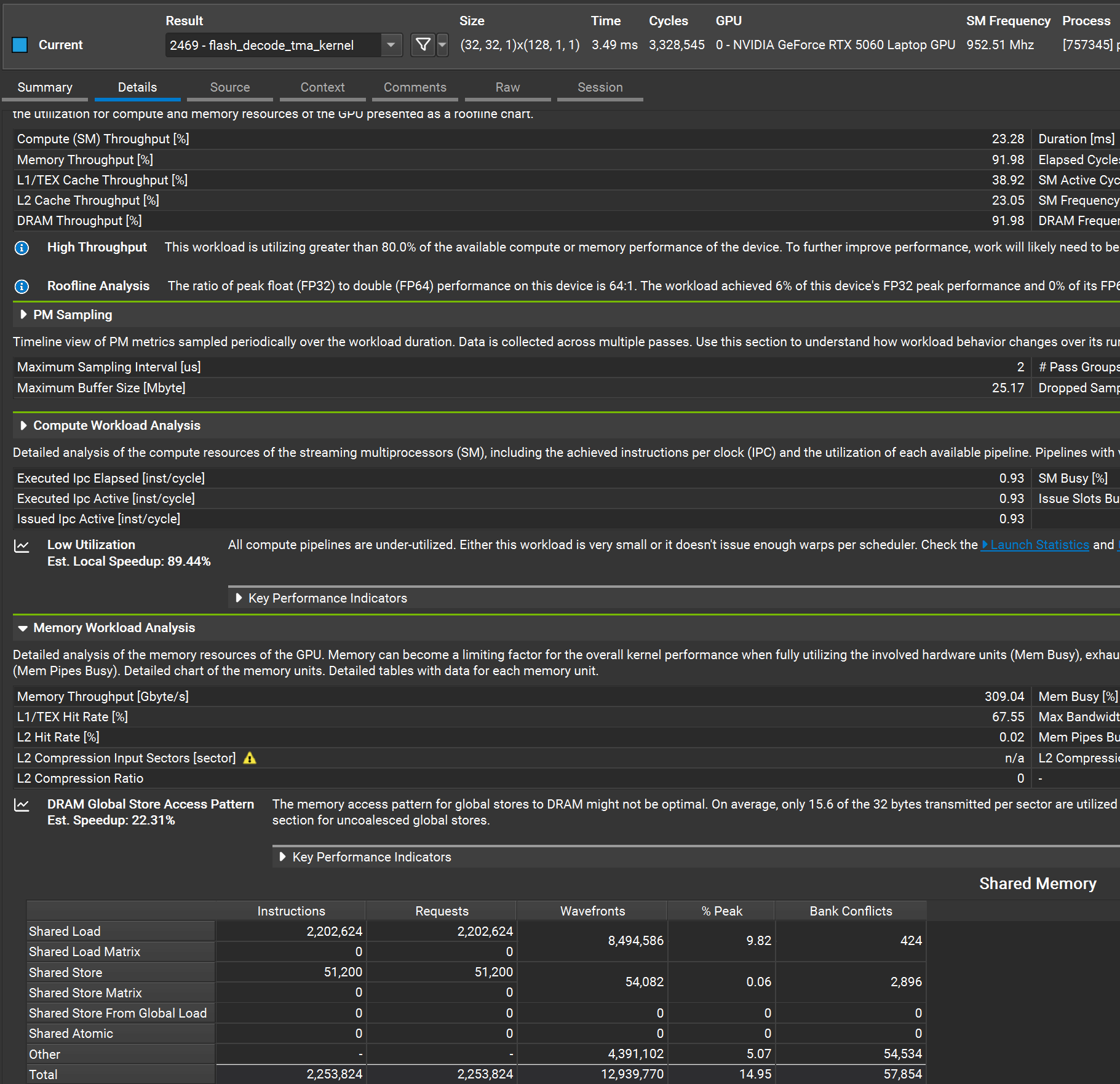Image resolution: width=1120 pixels, height=1084 pixels.
Task: Expand the PM Sampling section
Action: point(23,315)
